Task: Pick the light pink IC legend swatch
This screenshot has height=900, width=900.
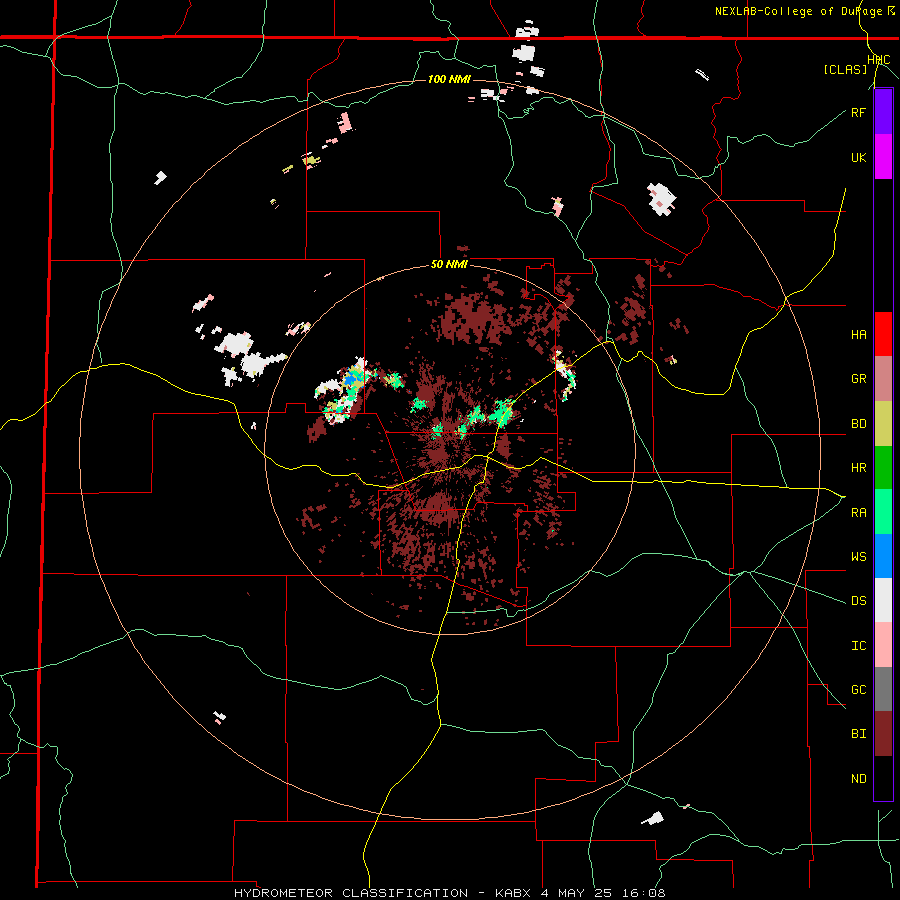Action: tap(883, 645)
